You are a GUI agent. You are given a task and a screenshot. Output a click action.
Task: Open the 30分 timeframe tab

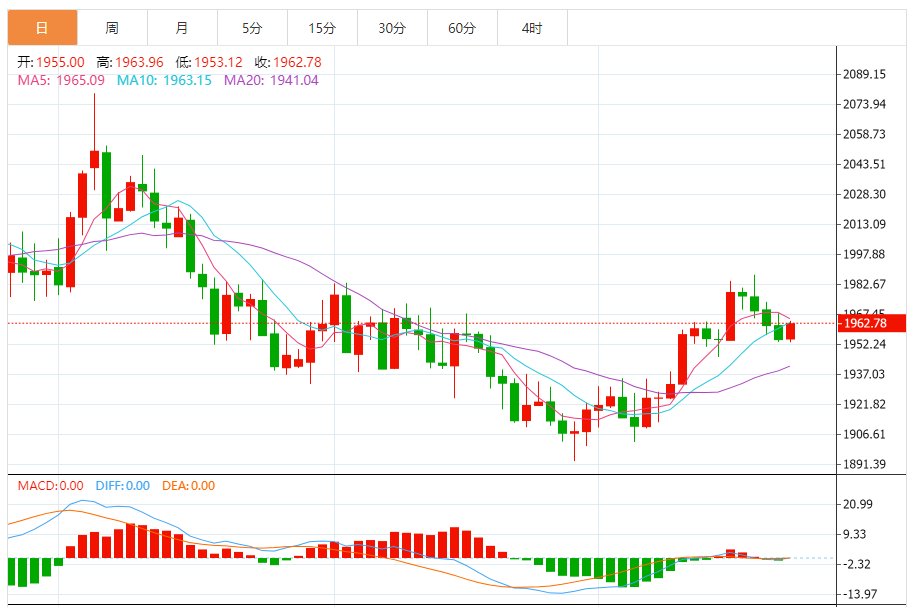pos(392,27)
